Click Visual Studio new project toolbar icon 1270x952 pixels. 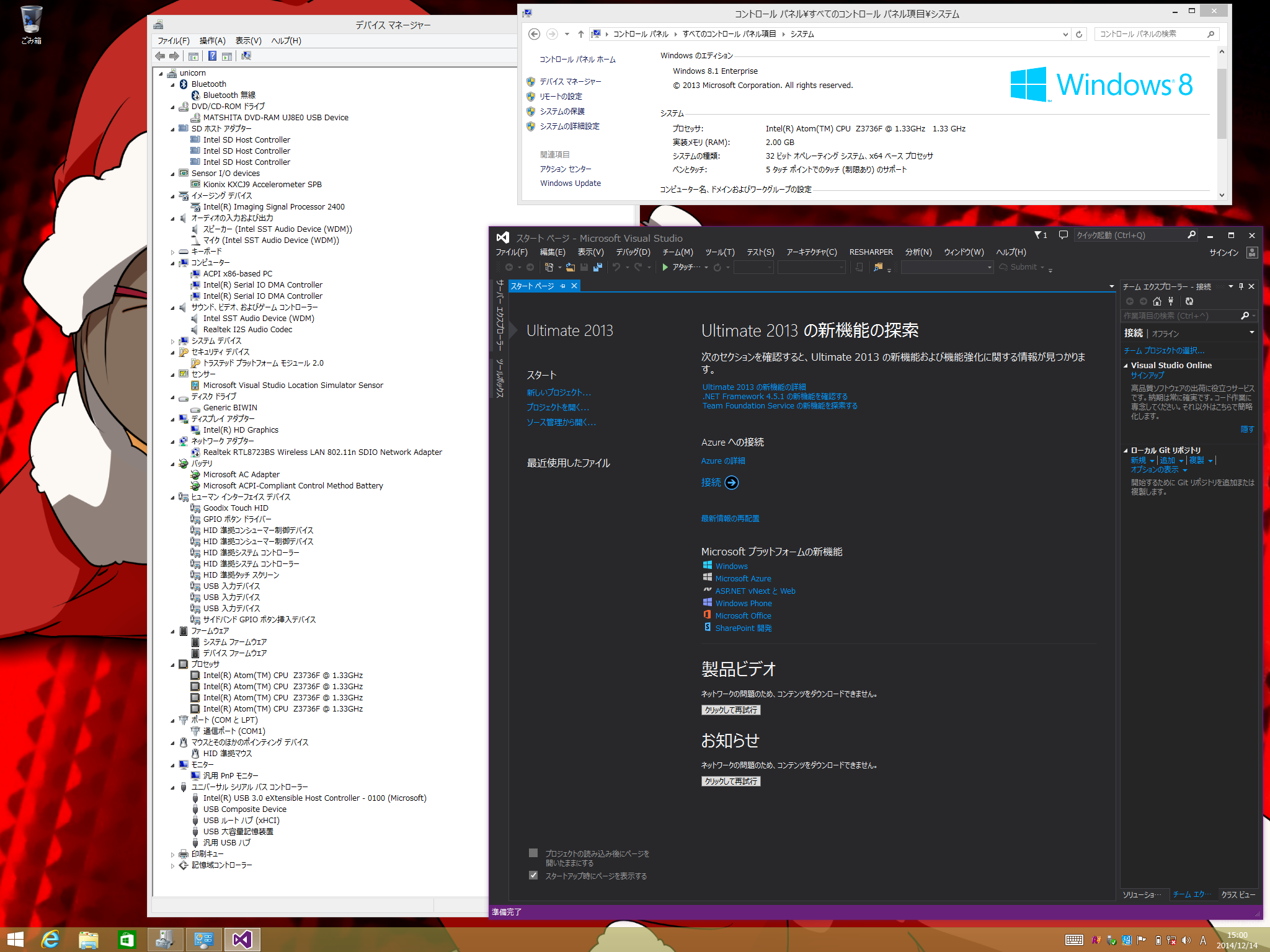(549, 267)
